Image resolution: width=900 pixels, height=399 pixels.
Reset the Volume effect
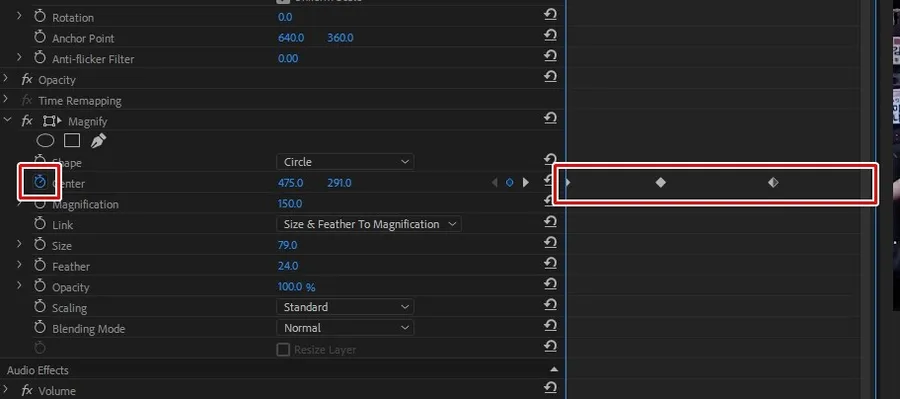pos(550,388)
